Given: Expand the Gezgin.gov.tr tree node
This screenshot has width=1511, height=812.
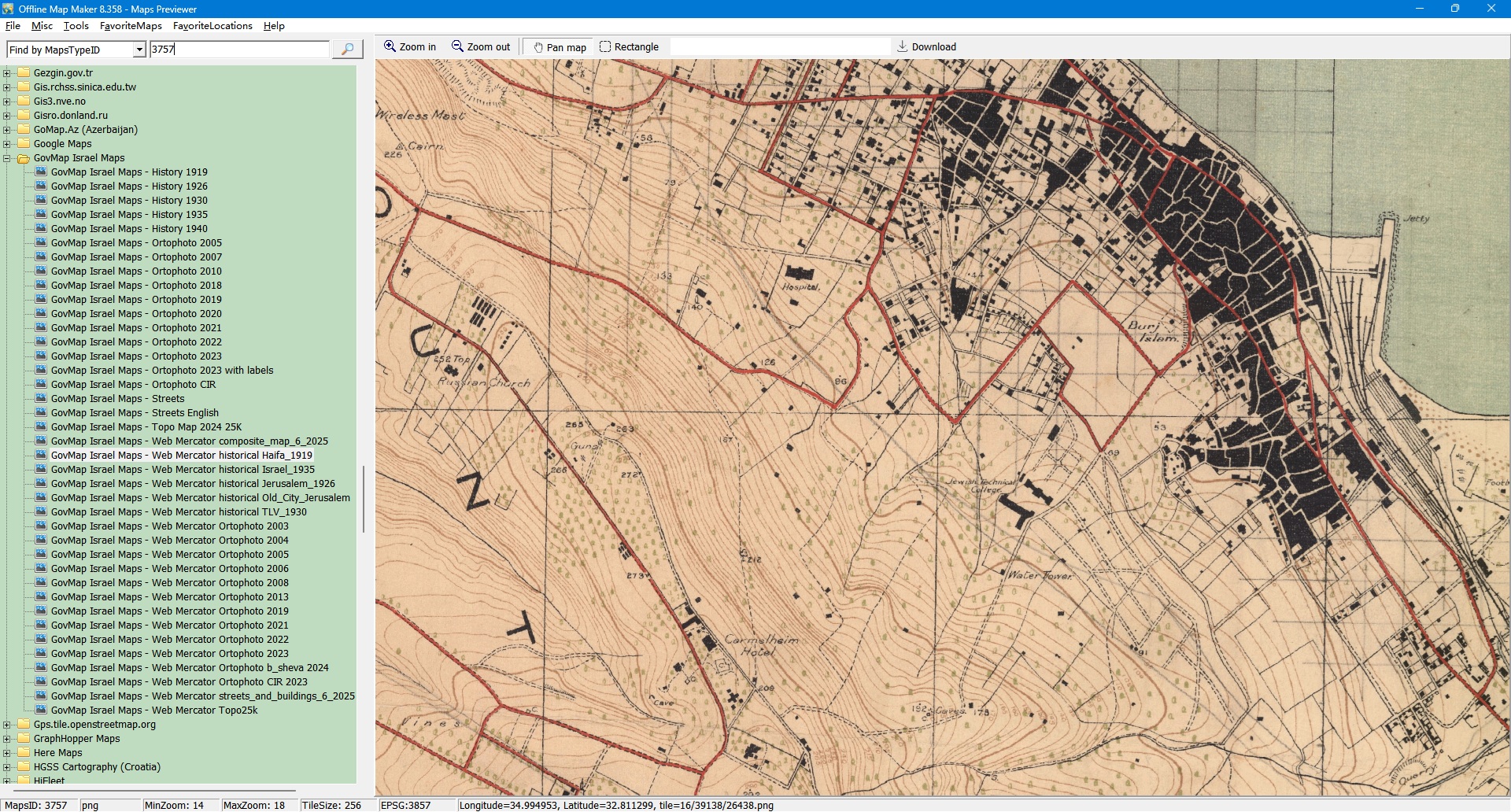Looking at the screenshot, I should coord(7,73).
